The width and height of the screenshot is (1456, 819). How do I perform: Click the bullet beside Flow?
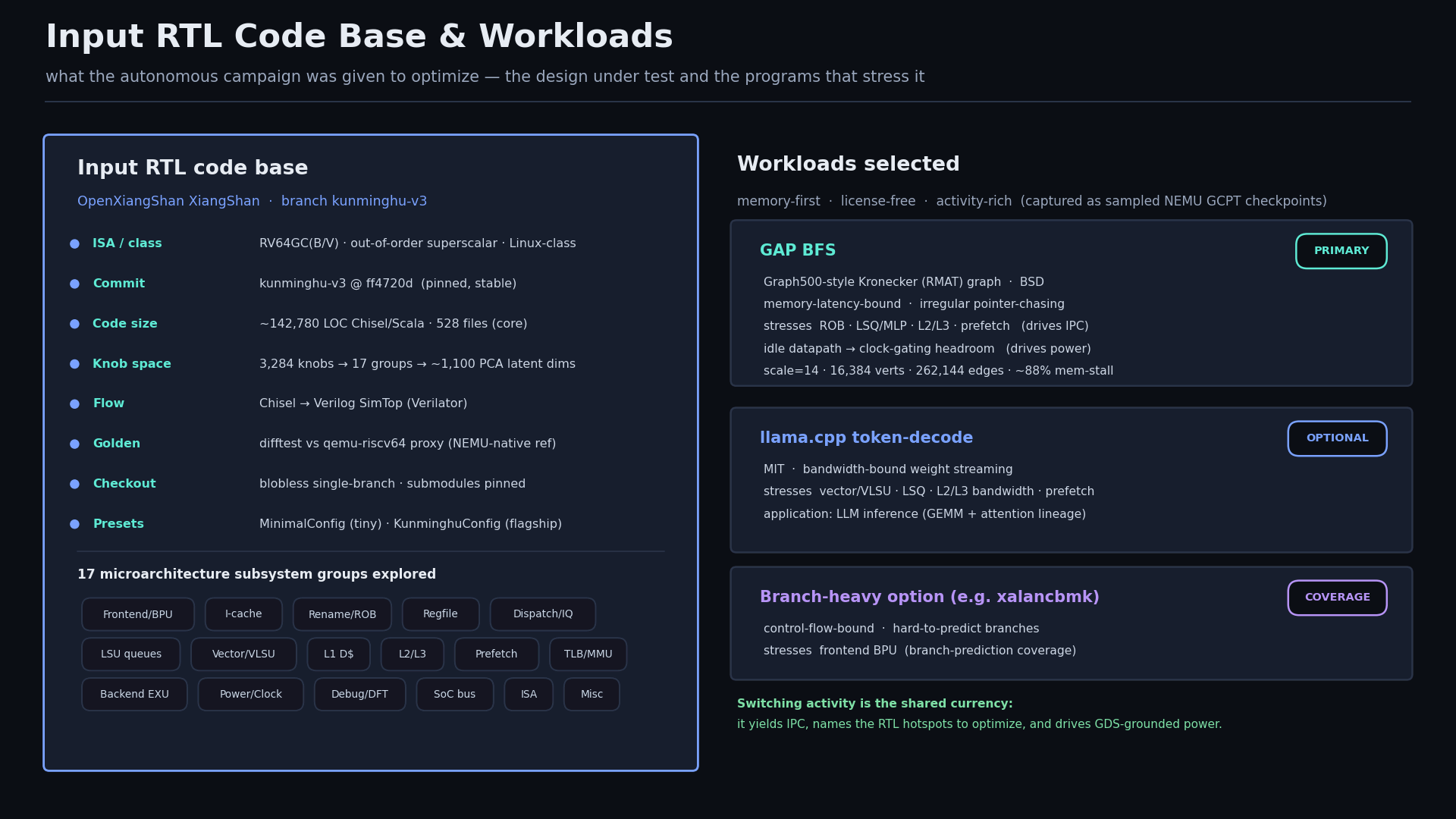coord(74,404)
